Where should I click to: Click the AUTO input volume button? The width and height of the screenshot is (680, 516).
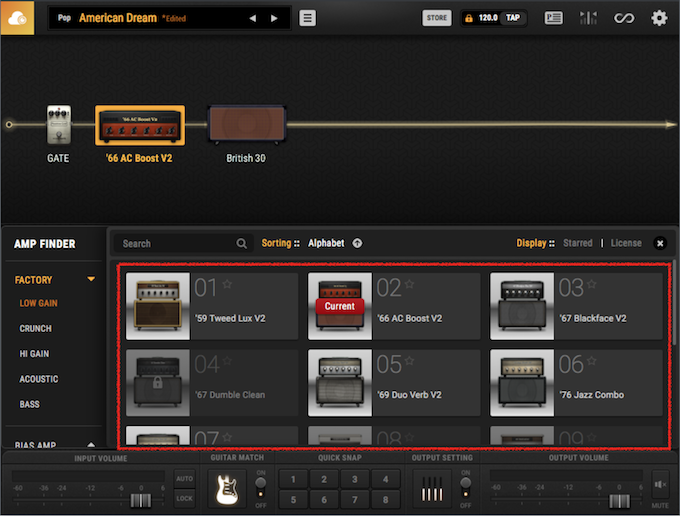coord(185,479)
